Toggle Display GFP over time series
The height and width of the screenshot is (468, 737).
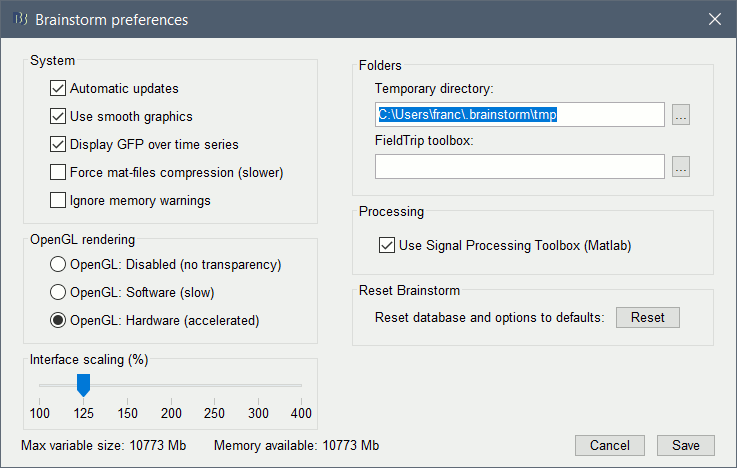pyautogui.click(x=58, y=145)
